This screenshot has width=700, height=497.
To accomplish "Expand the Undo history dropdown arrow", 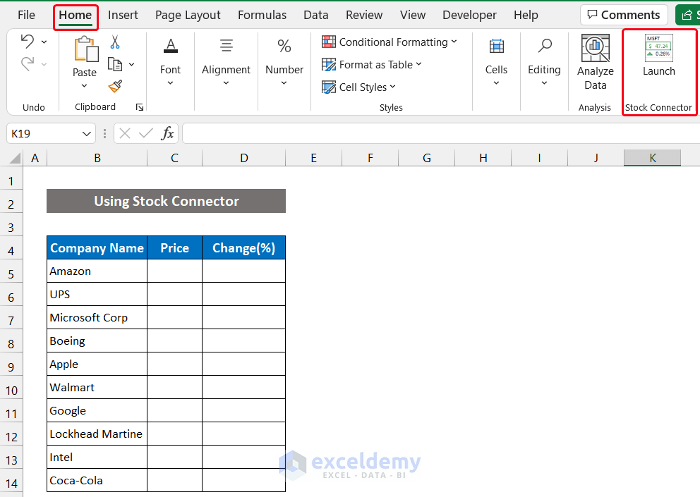I will pos(44,42).
